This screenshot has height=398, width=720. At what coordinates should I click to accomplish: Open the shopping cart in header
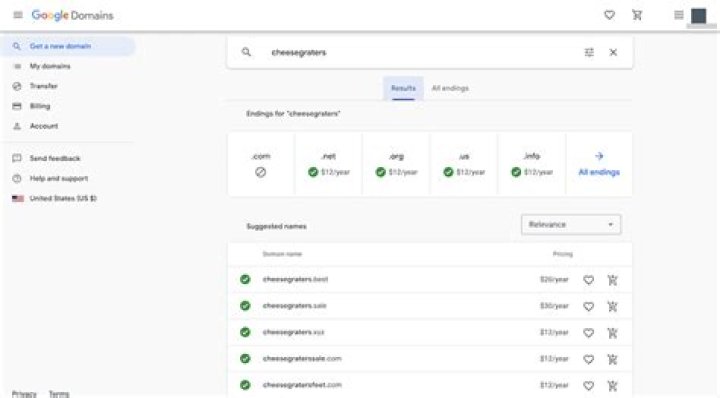click(x=637, y=15)
